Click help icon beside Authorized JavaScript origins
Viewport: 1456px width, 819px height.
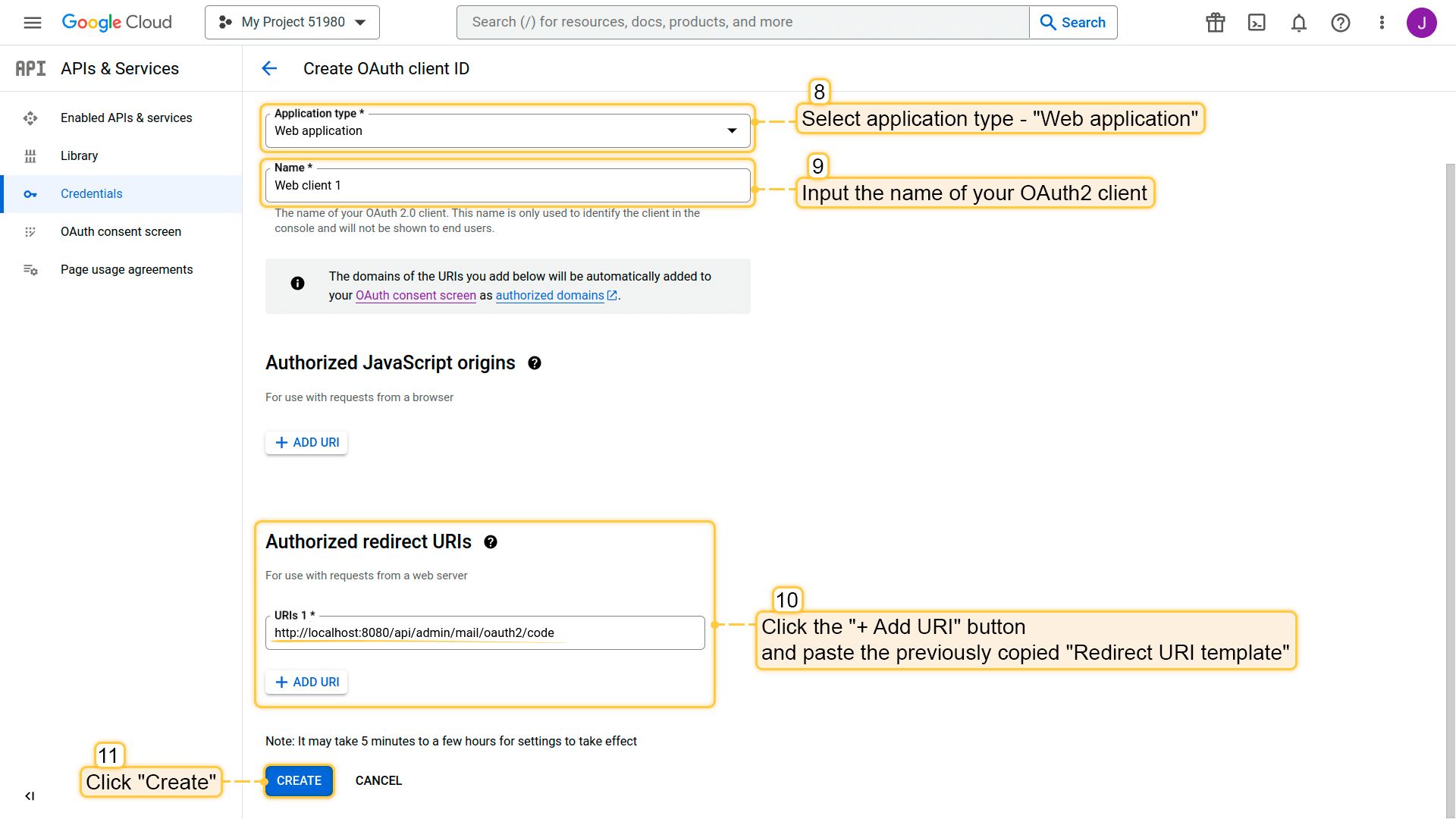pos(535,363)
